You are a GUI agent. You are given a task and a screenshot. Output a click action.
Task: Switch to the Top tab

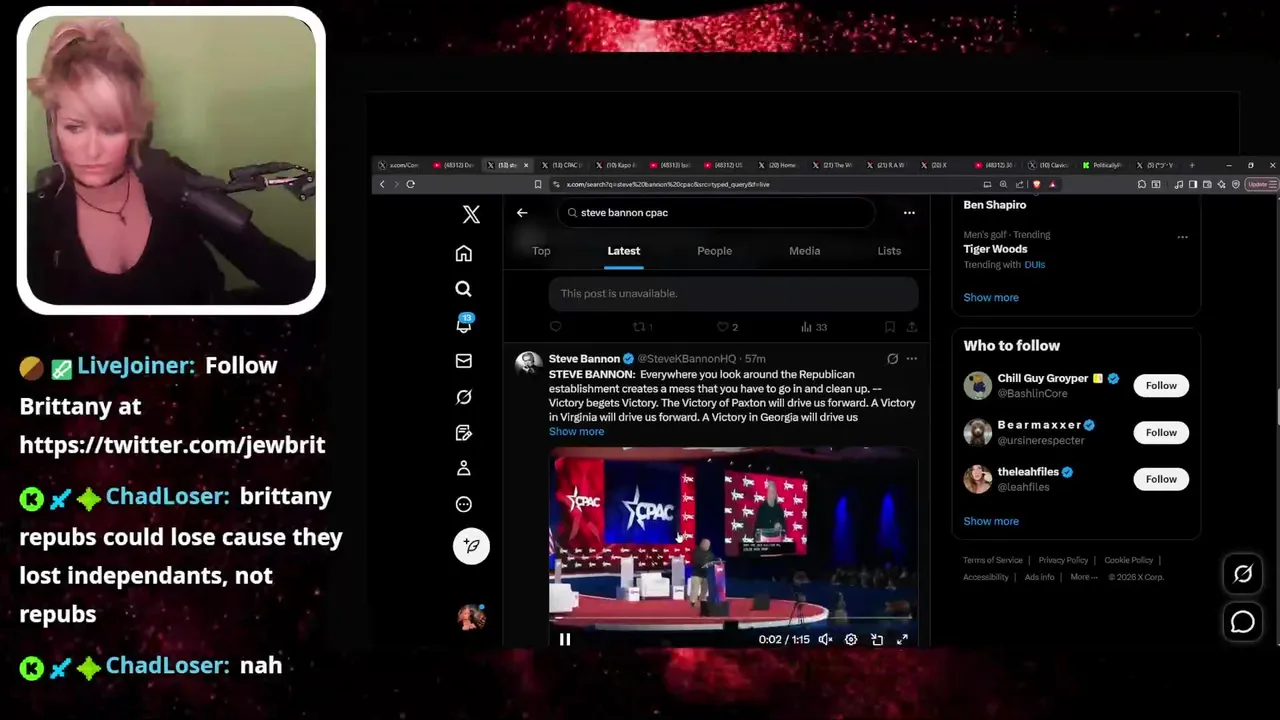click(x=541, y=251)
